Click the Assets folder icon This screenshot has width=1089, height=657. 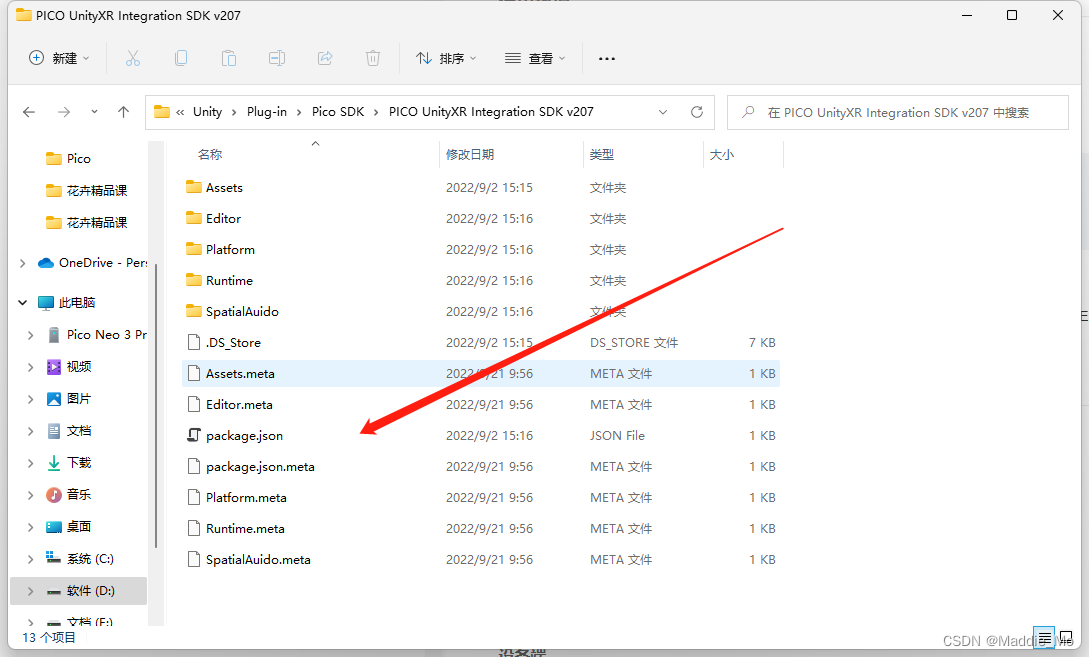(x=194, y=187)
